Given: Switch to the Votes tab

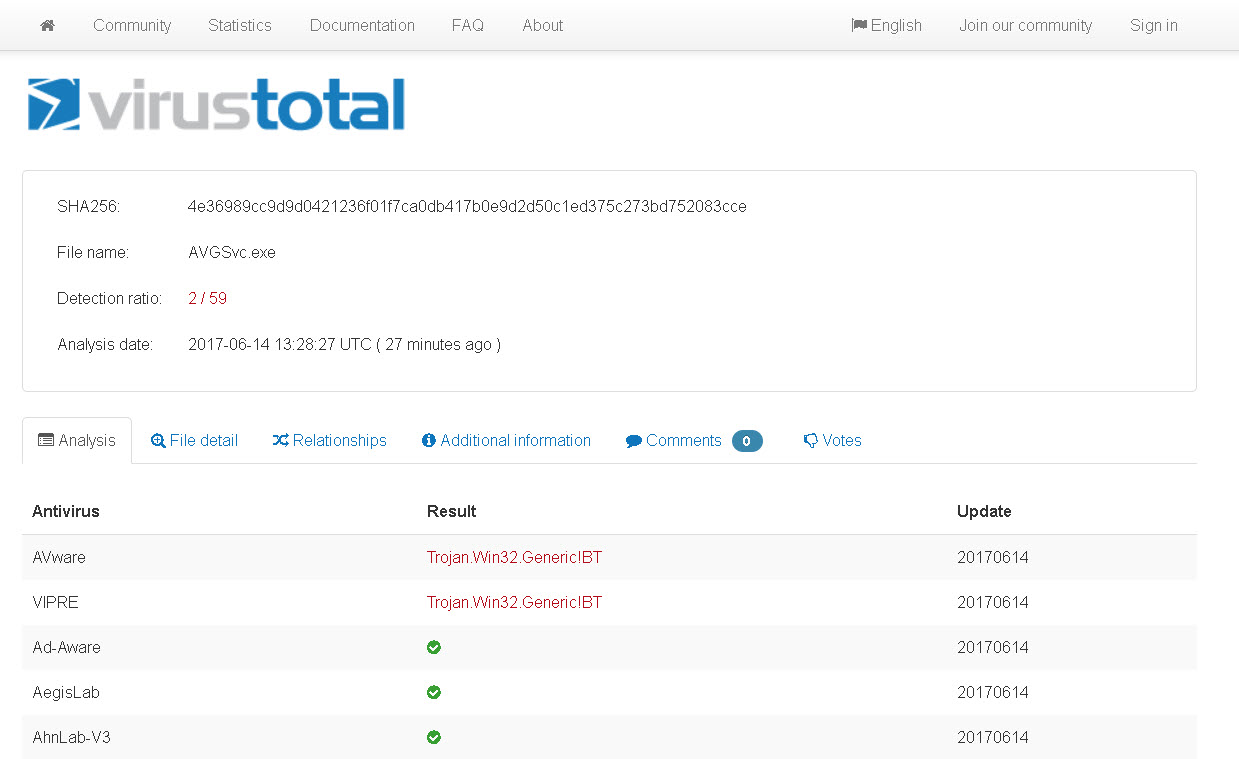Looking at the screenshot, I should [x=832, y=440].
